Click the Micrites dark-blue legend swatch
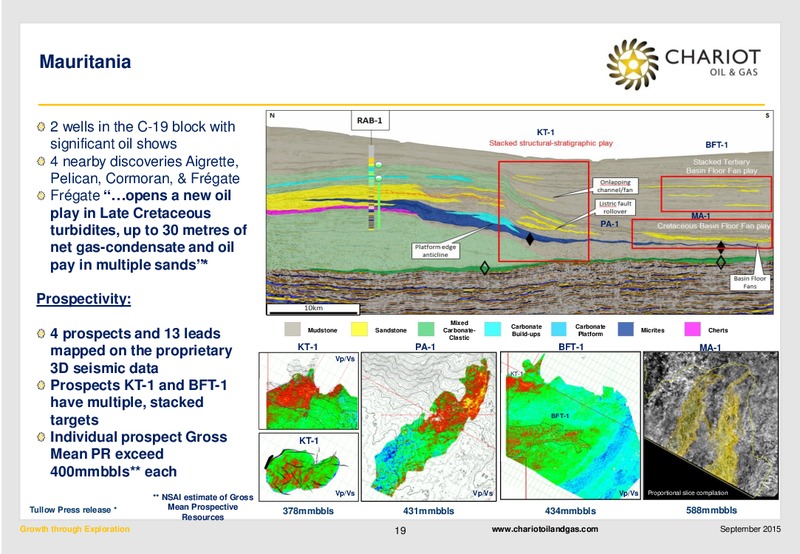The image size is (800, 554). coord(626,330)
